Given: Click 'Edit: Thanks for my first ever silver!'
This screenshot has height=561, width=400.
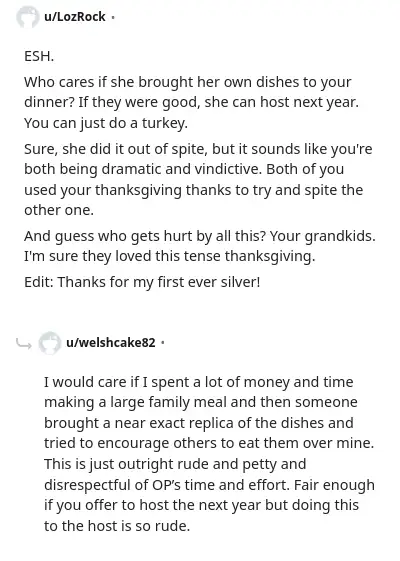Looking at the screenshot, I should click(x=142, y=282).
